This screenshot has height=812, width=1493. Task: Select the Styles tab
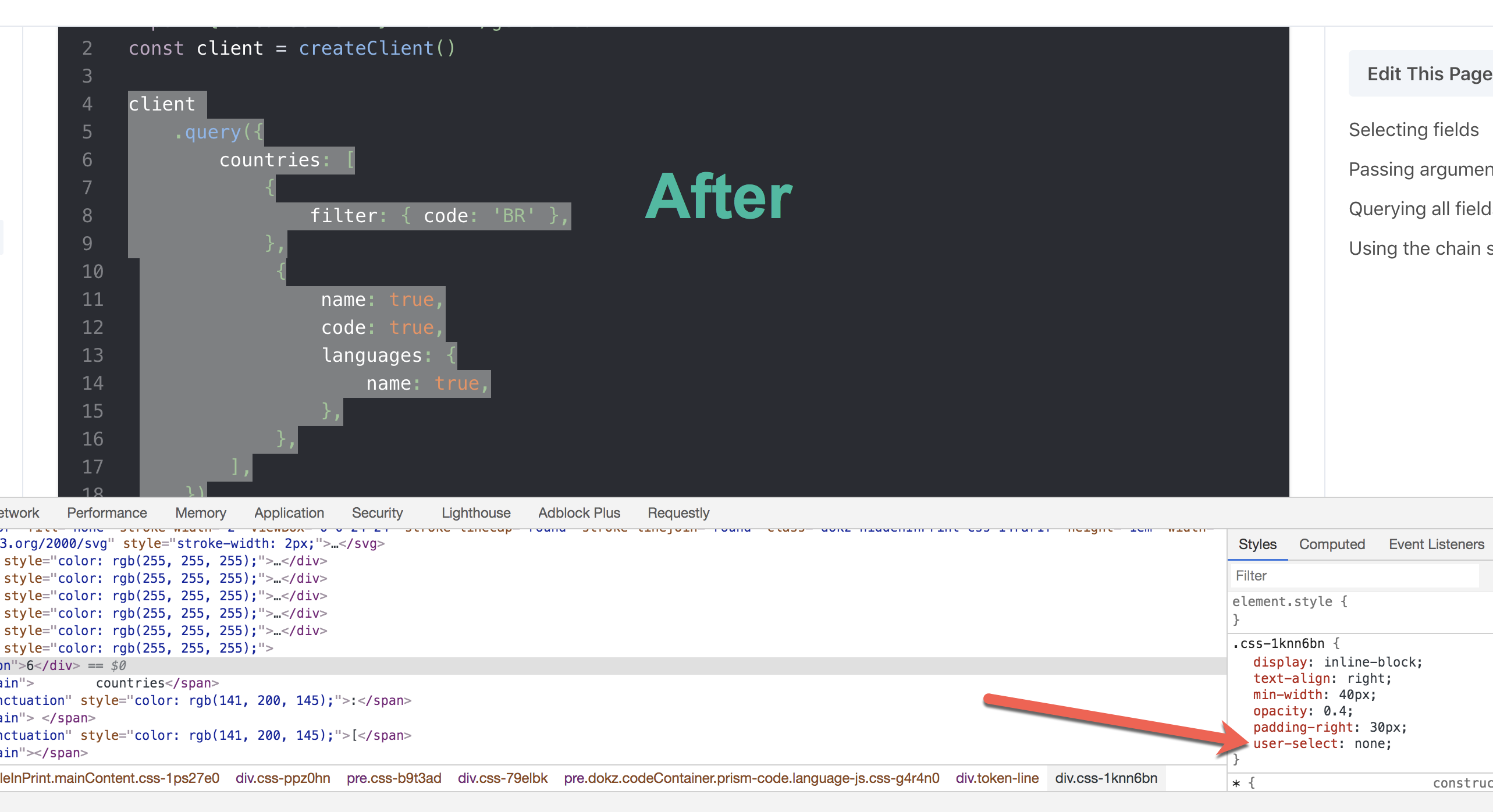tap(1257, 544)
